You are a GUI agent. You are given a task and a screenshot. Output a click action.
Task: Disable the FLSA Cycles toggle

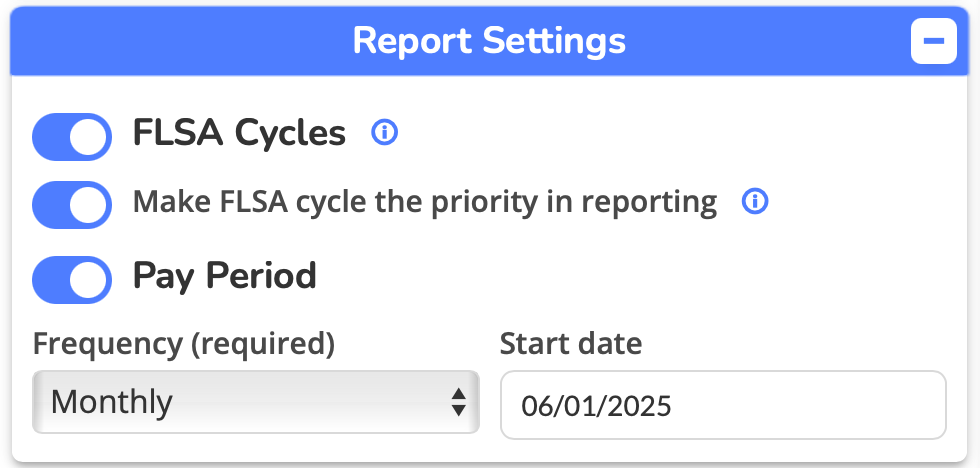[x=72, y=136]
